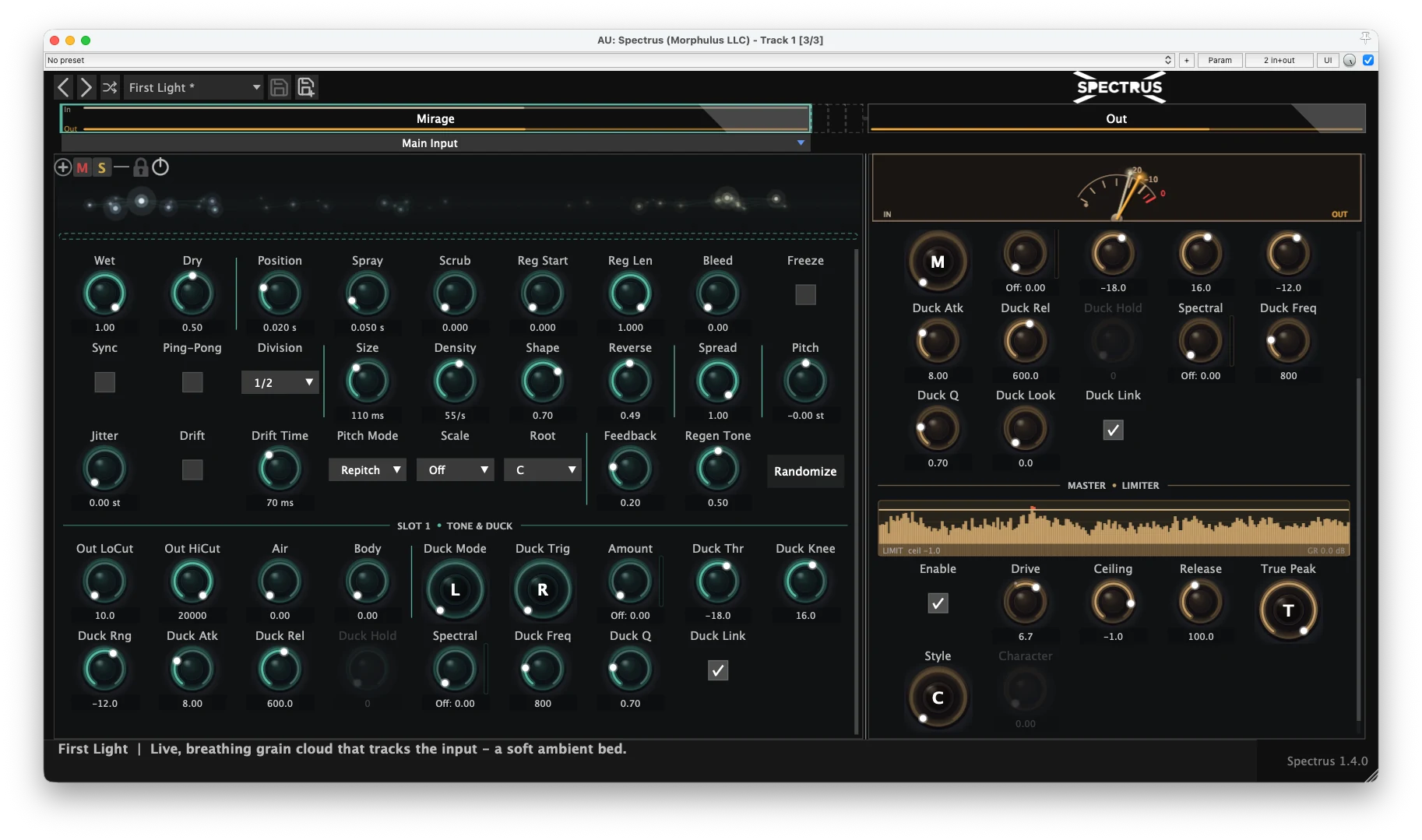1422x840 pixels.
Task: Solo the slot with S button
Action: pyautogui.click(x=102, y=167)
